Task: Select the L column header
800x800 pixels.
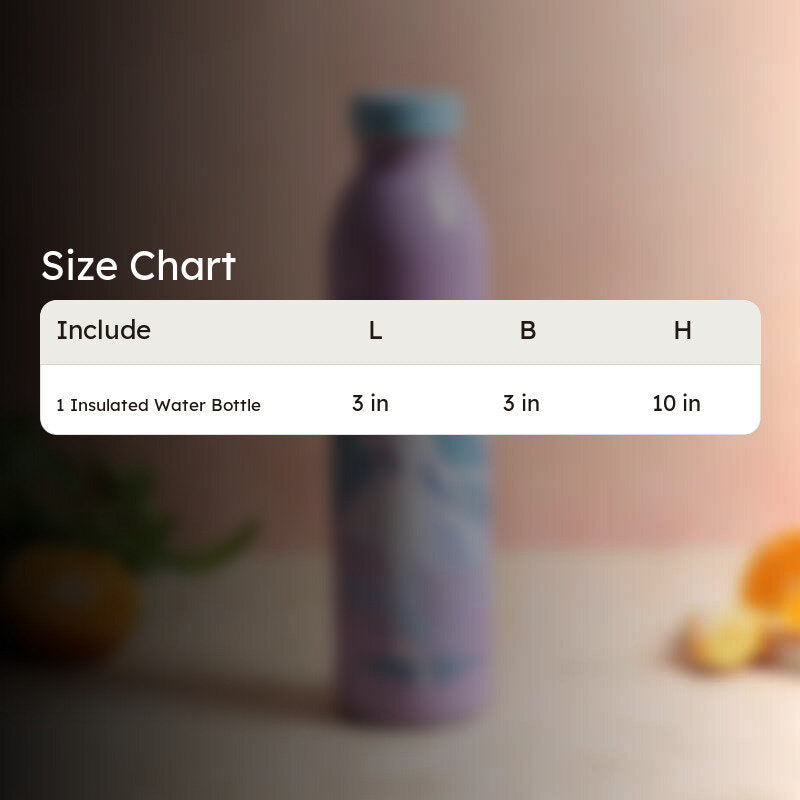Action: [376, 331]
